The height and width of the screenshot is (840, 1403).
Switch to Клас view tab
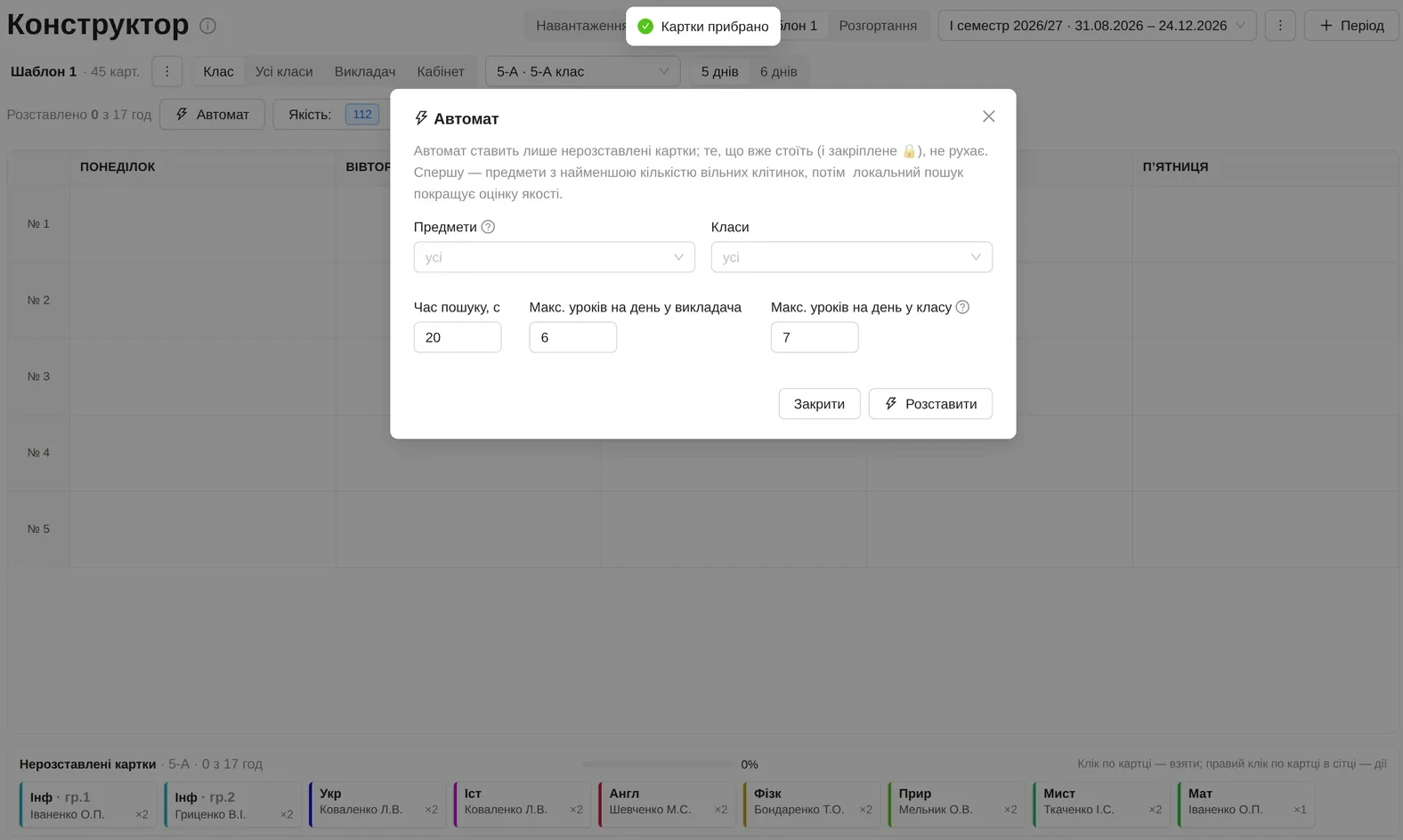point(218,71)
